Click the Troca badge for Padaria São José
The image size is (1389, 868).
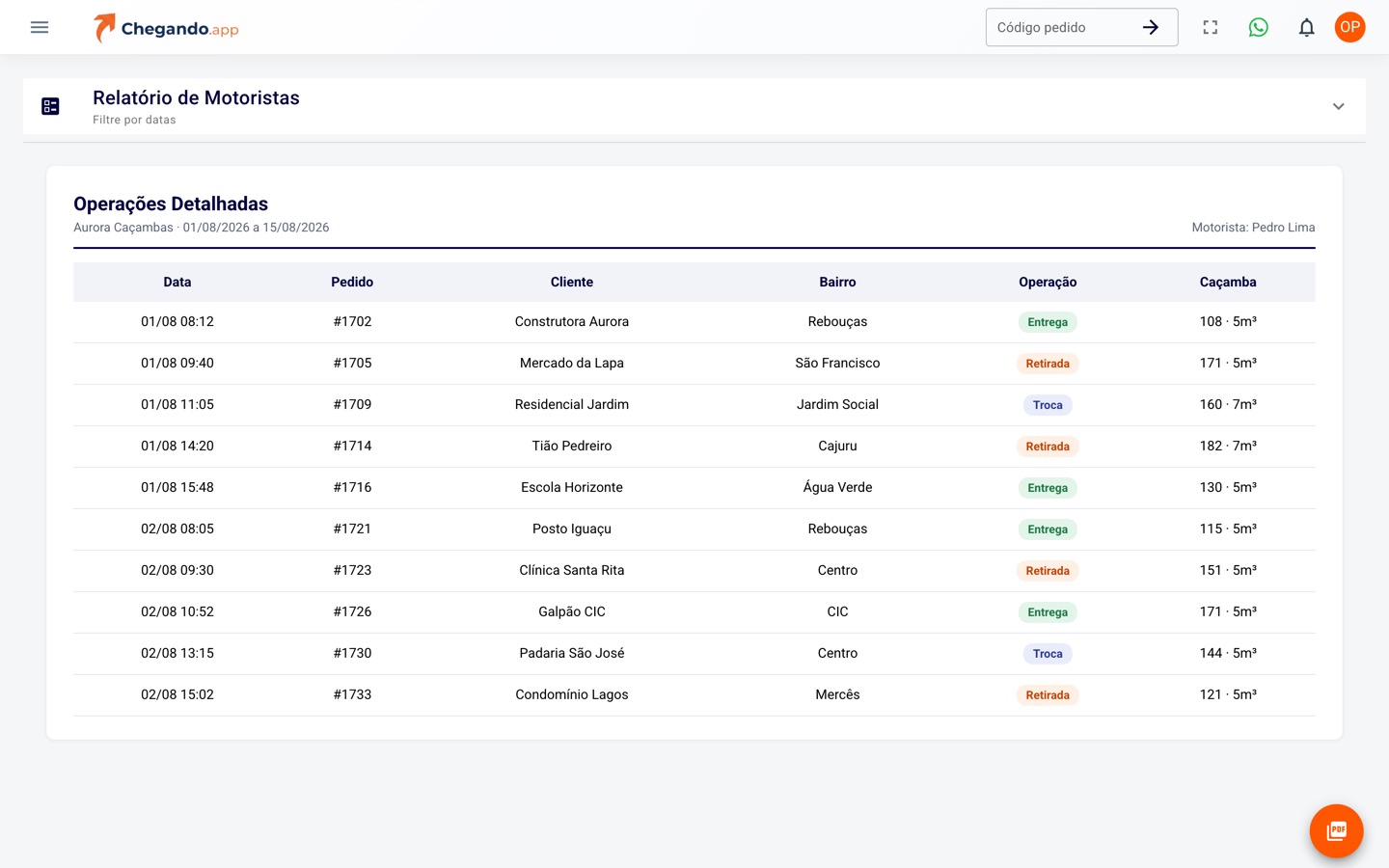(1048, 654)
